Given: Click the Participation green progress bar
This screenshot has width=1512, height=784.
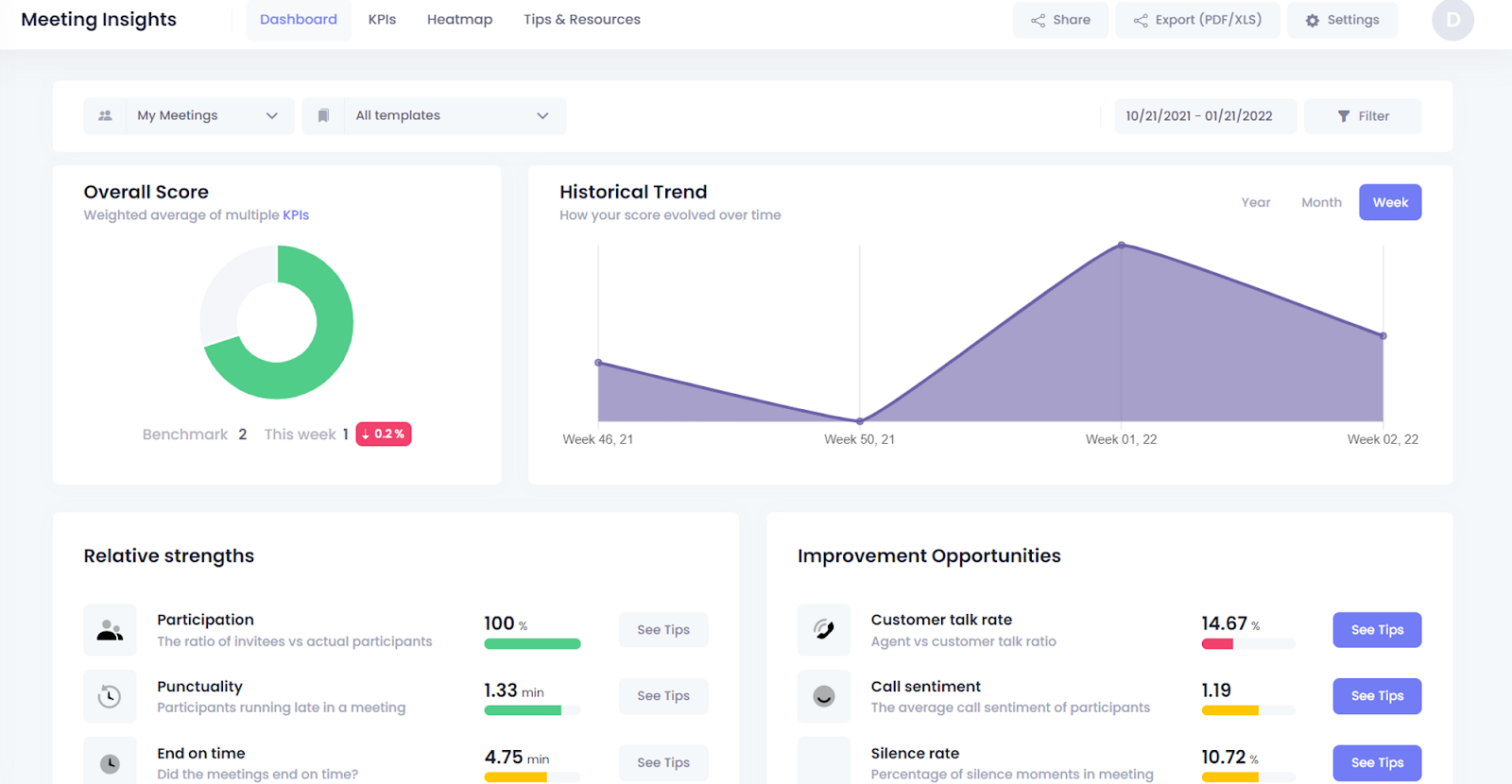Looking at the screenshot, I should tap(532, 644).
